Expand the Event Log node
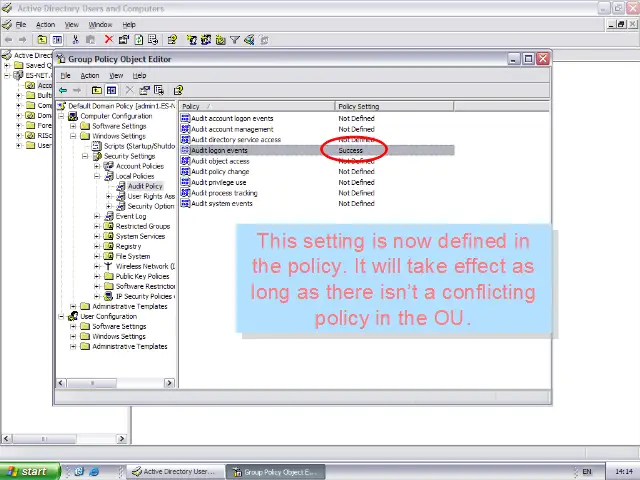 [97, 216]
